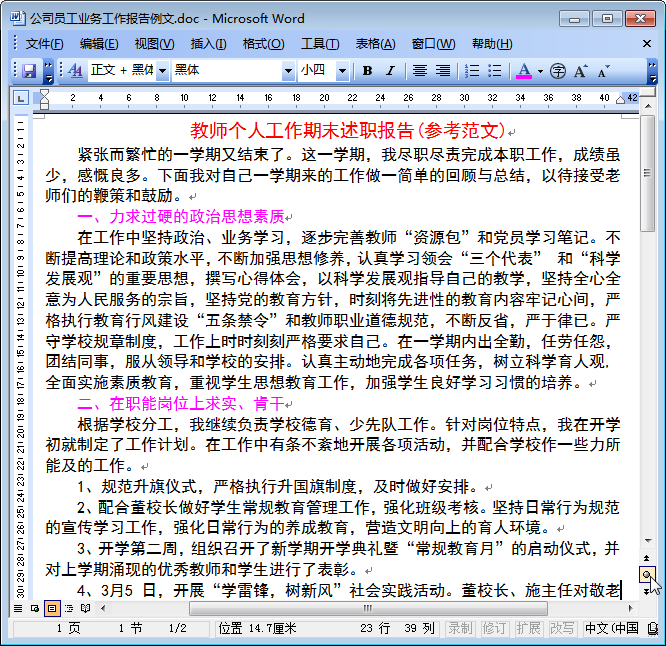Screen dimensions: 666x646
Task: Click heading 一、力求过硬的政治思想素质
Action: pos(181,217)
